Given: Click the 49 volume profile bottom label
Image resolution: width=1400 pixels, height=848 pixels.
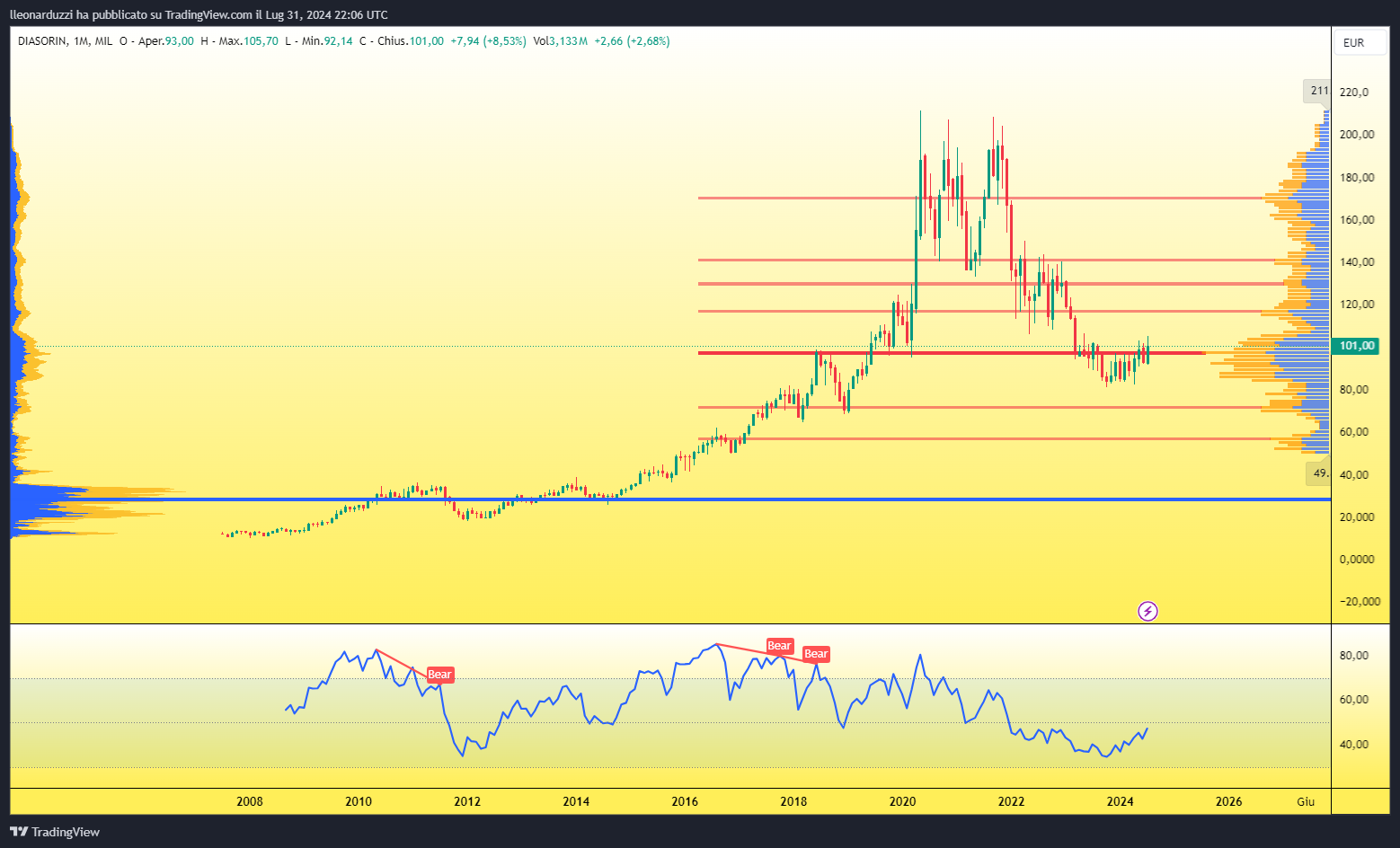Looking at the screenshot, I should click(1318, 473).
